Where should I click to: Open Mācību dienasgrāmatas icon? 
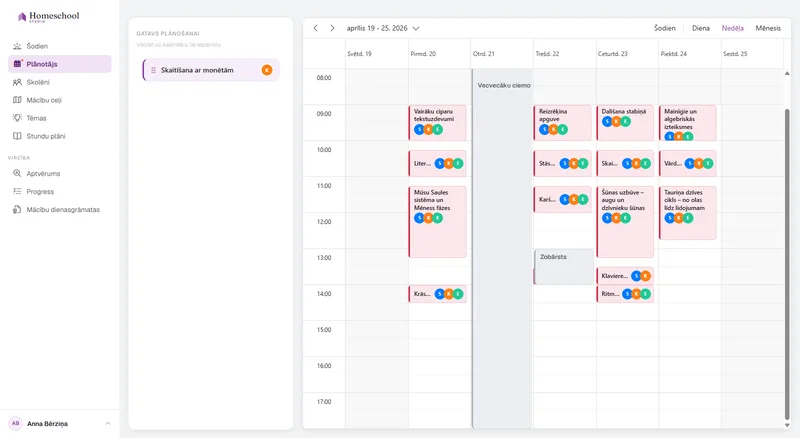point(17,209)
